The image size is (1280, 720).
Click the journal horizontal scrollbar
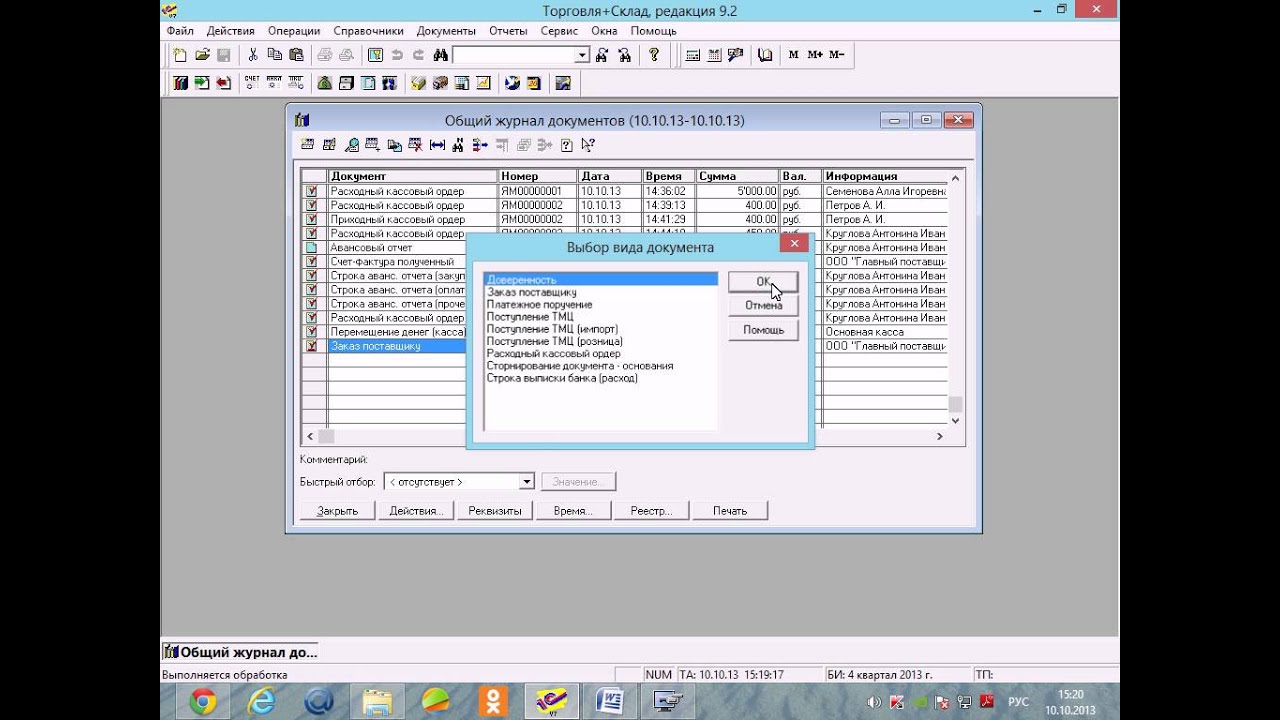pos(625,437)
